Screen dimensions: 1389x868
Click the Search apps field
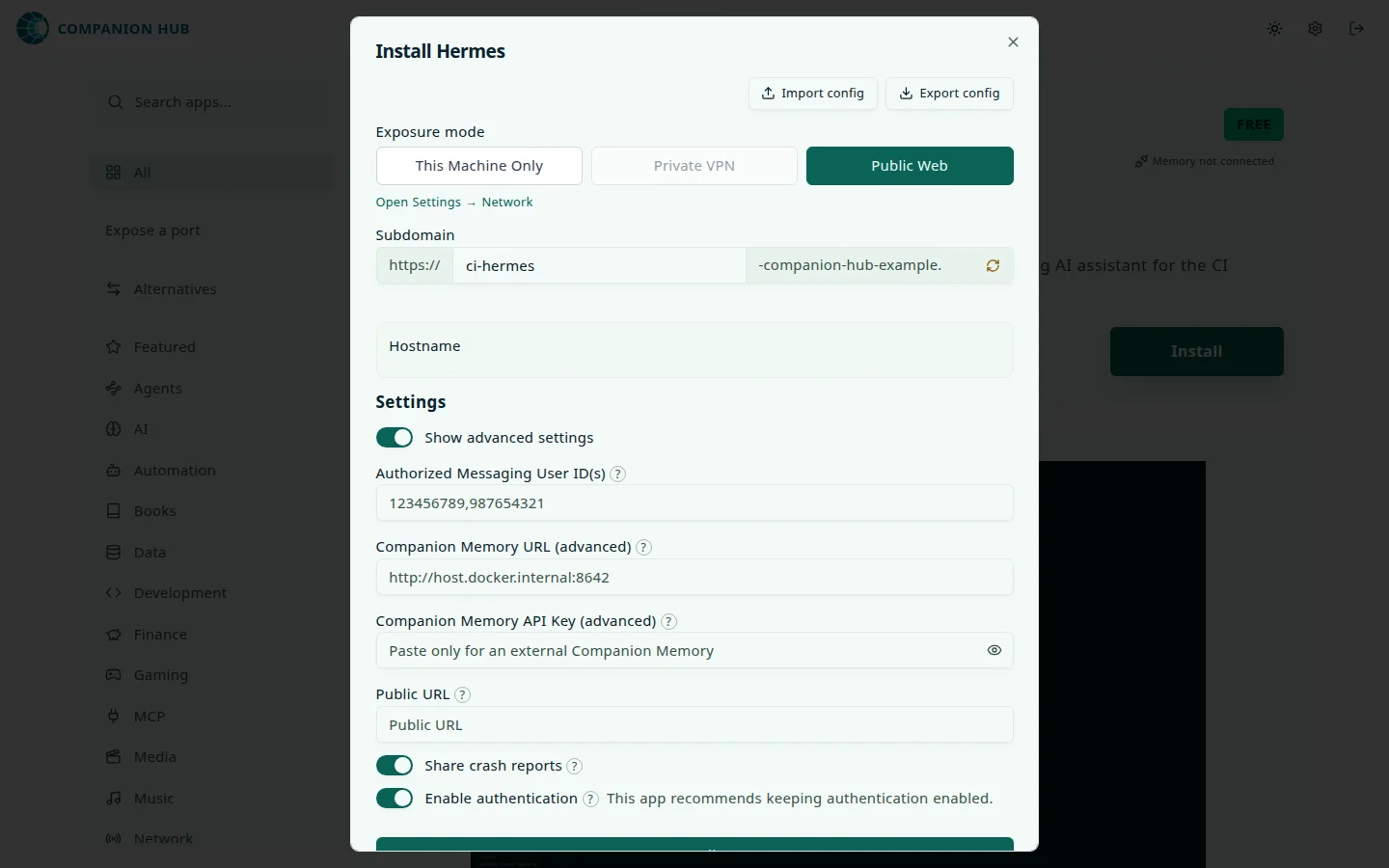point(211,102)
